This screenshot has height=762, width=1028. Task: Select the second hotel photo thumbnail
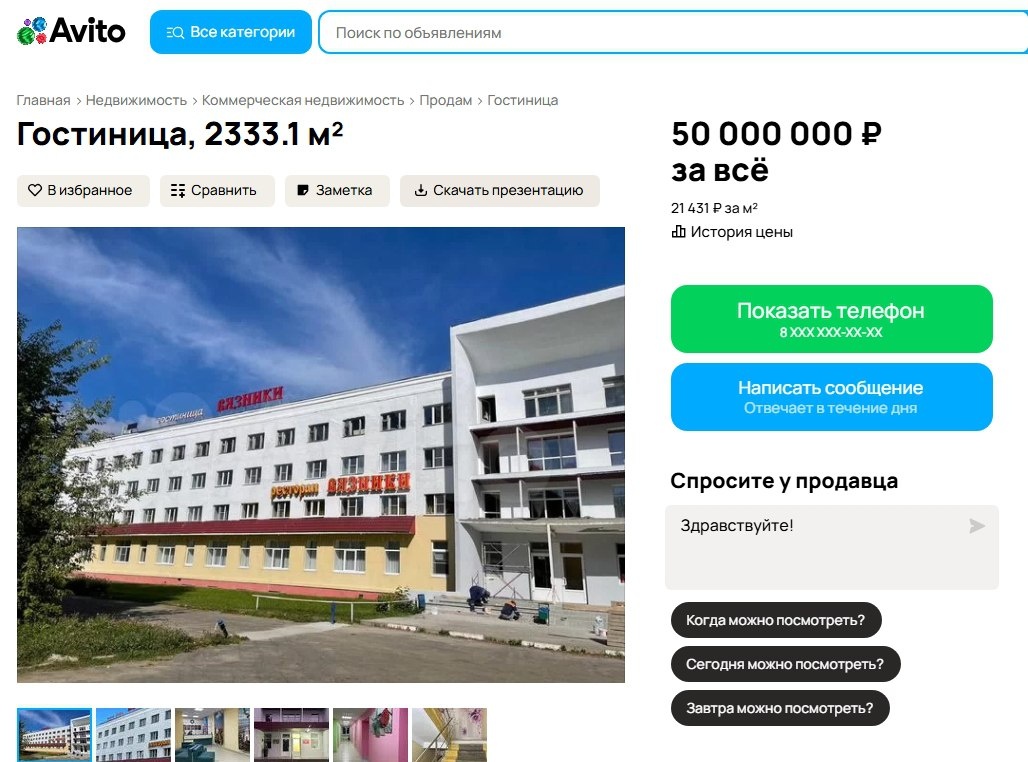coord(133,734)
